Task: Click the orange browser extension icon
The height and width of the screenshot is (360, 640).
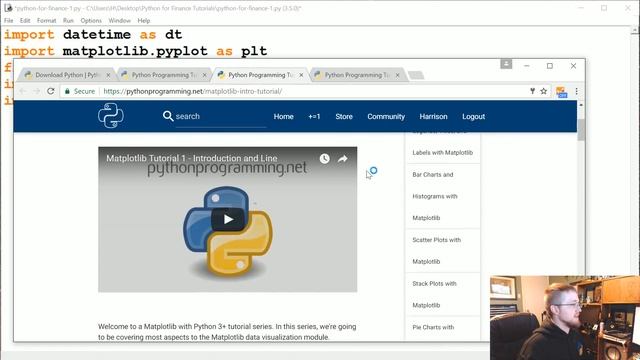Action: [x=561, y=92]
